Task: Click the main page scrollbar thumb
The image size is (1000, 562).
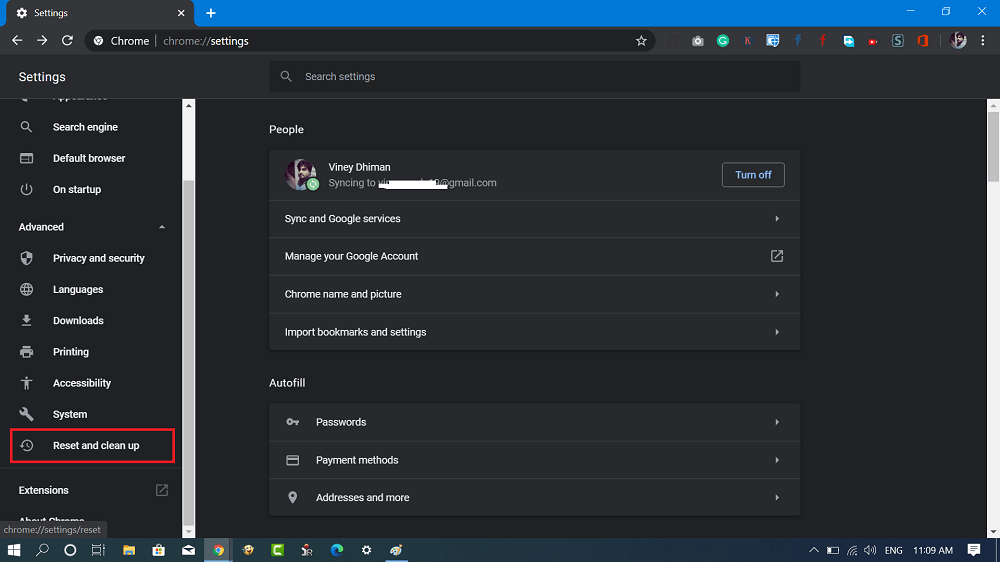Action: click(x=993, y=147)
